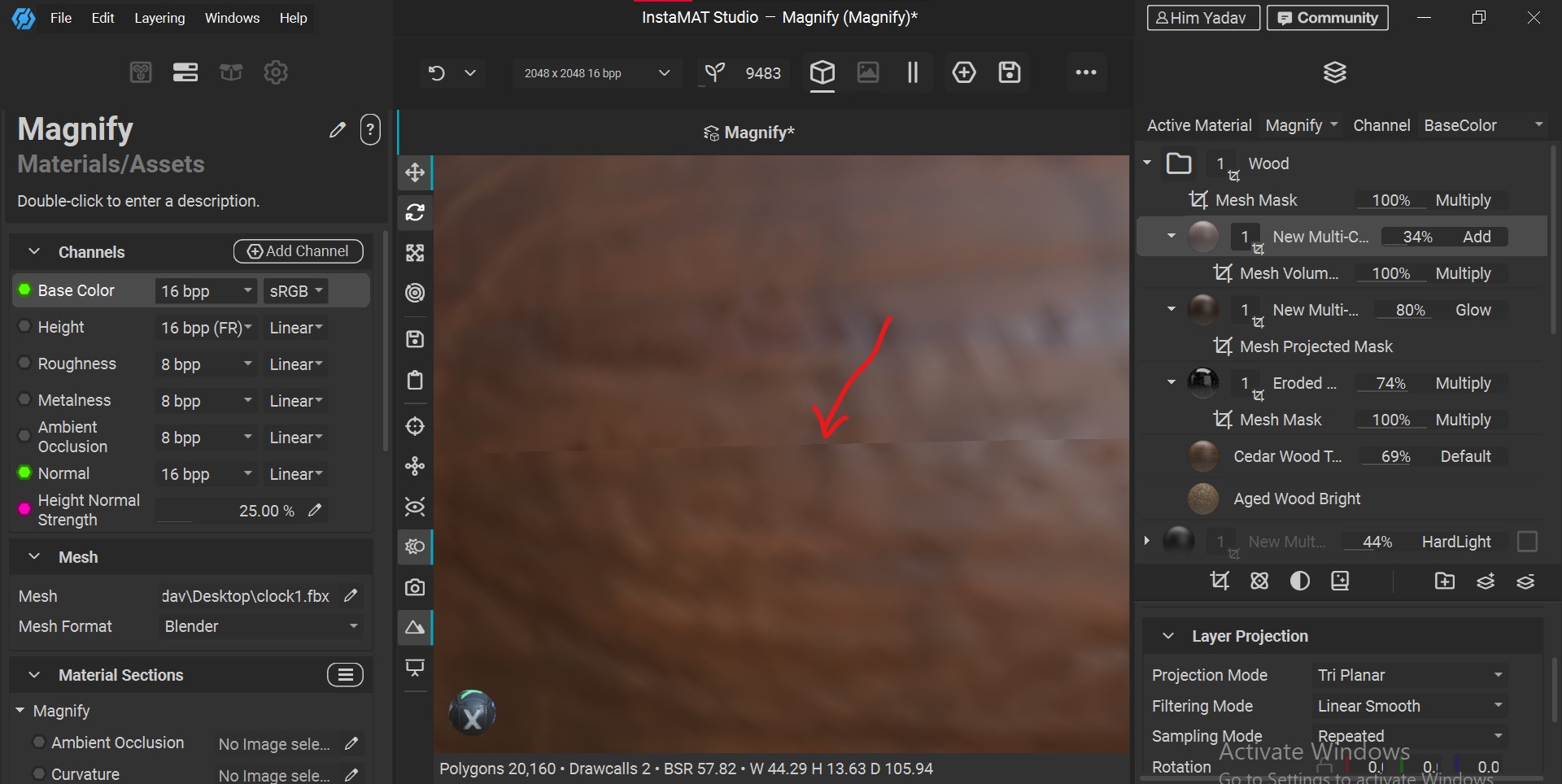Open the Layering menu
Image resolution: width=1562 pixels, height=784 pixels.
(x=159, y=18)
